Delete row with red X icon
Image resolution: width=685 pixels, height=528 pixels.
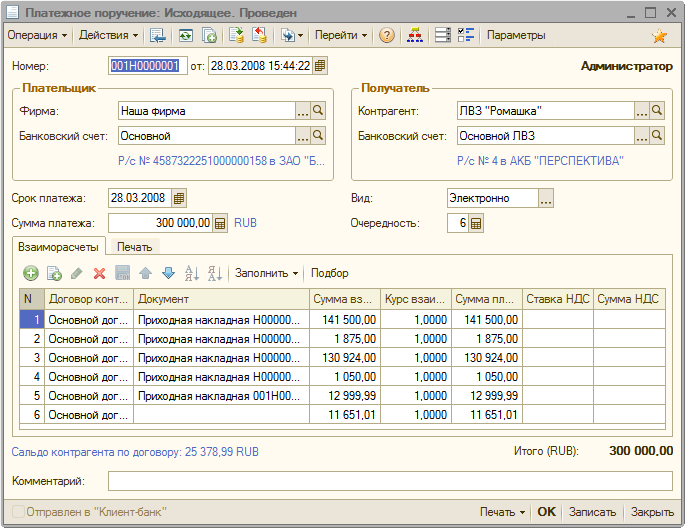click(100, 273)
